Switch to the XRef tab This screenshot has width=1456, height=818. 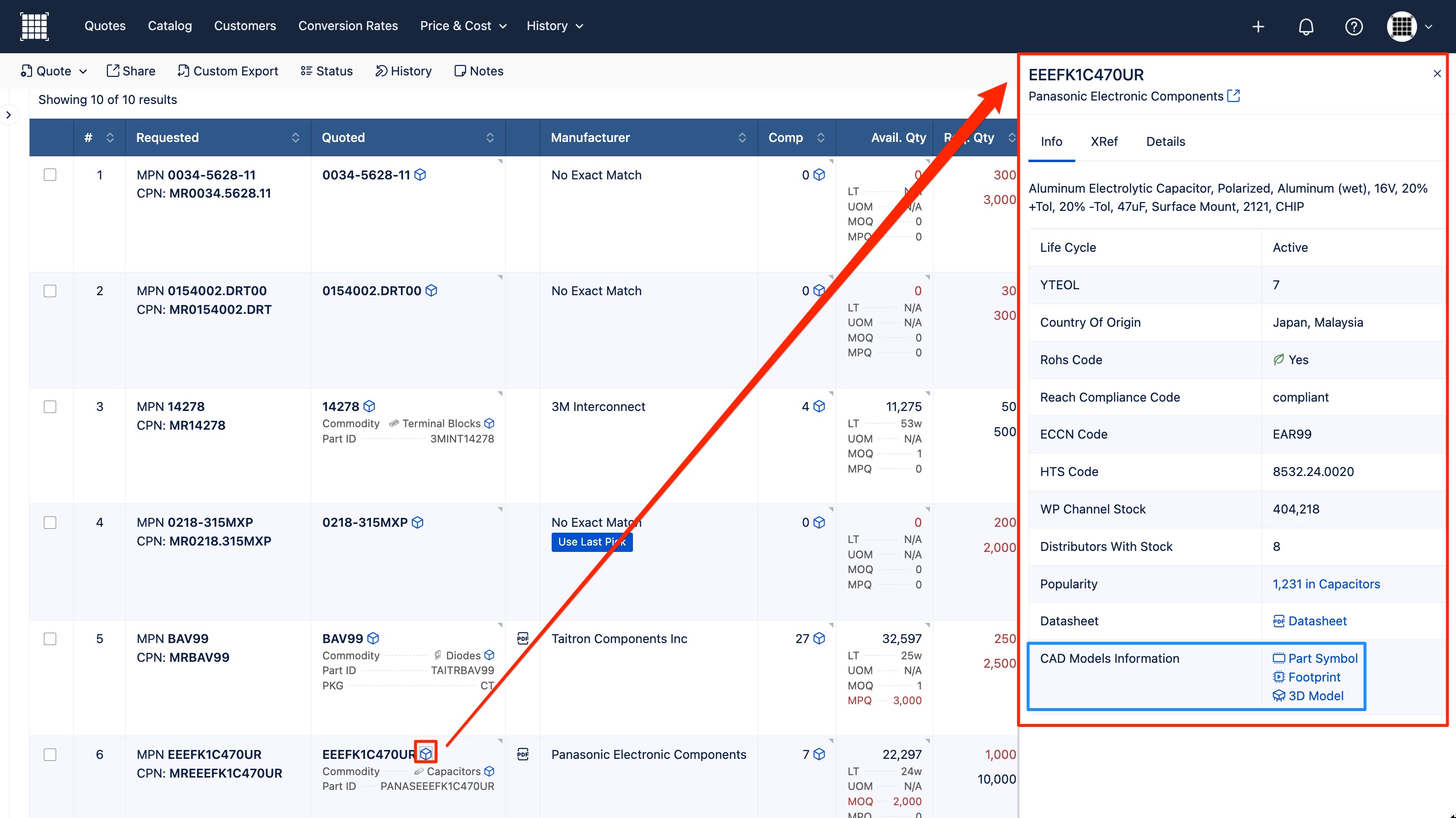pyautogui.click(x=1103, y=141)
